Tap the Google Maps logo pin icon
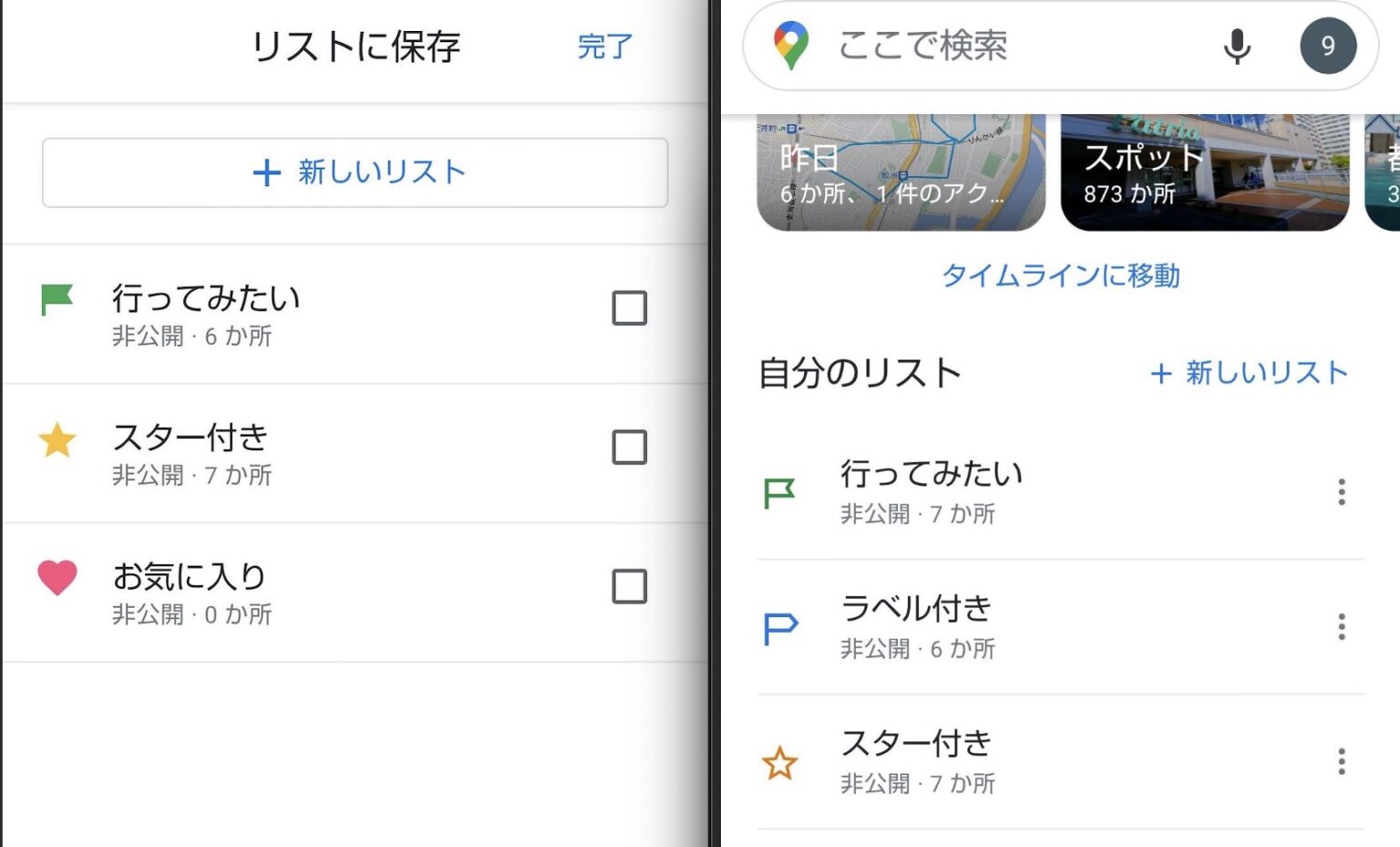 coord(790,46)
